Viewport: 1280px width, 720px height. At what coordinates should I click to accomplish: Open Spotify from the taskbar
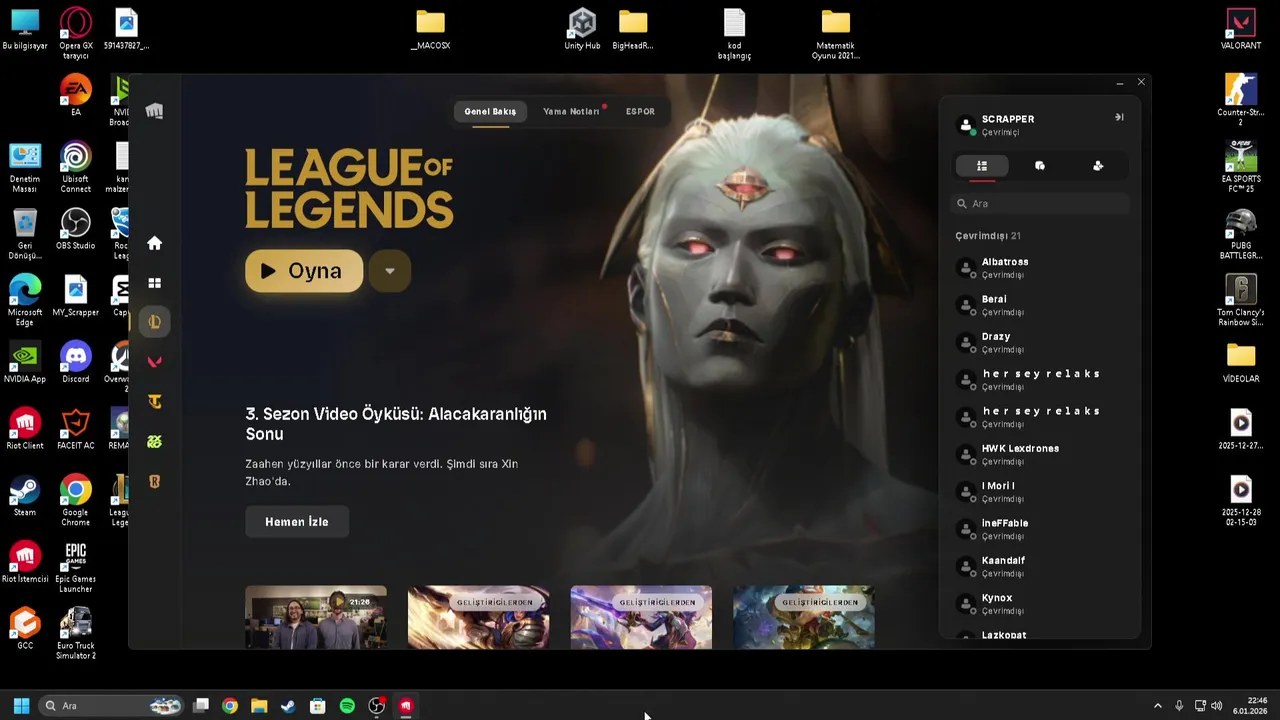tap(347, 706)
